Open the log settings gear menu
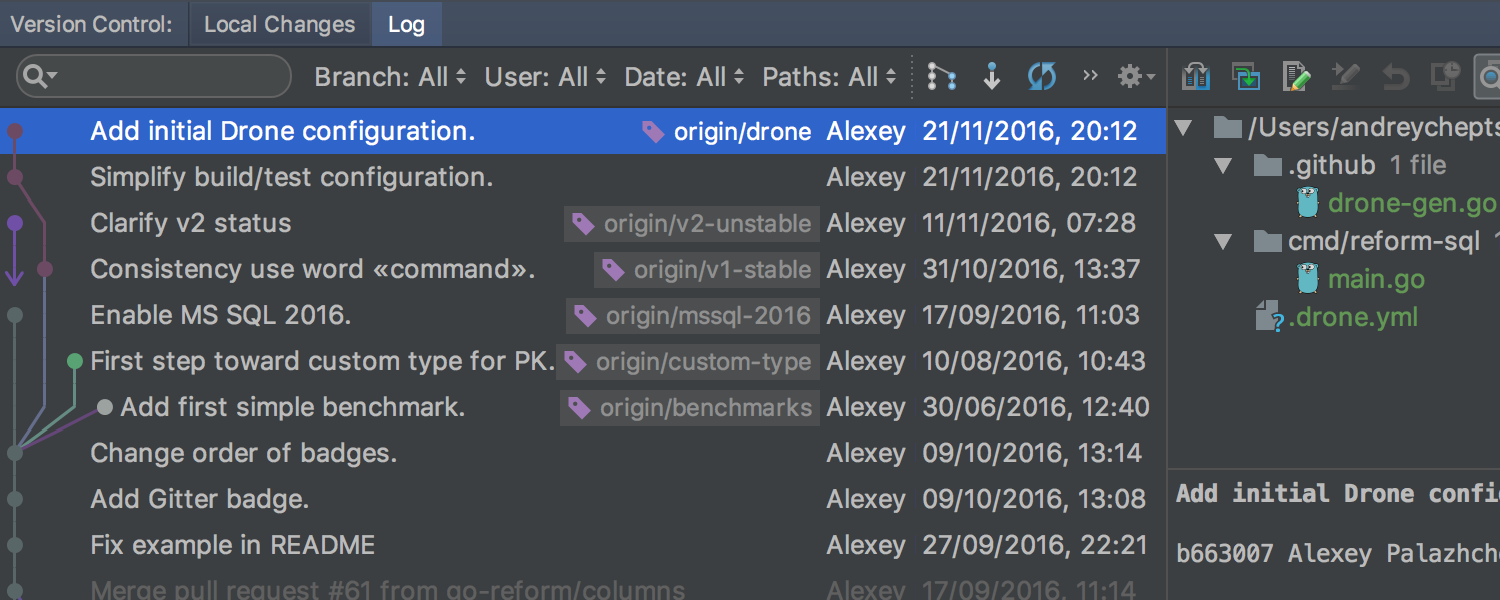This screenshot has width=1500, height=600. [1135, 77]
